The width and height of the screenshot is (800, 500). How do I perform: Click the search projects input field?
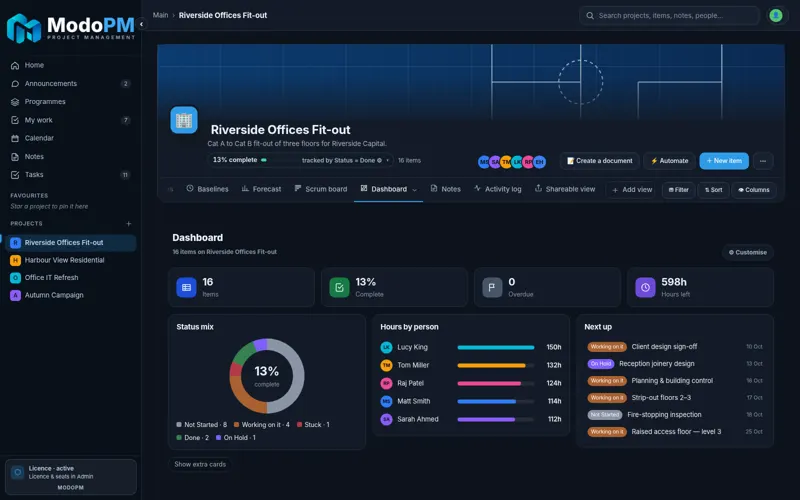669,16
